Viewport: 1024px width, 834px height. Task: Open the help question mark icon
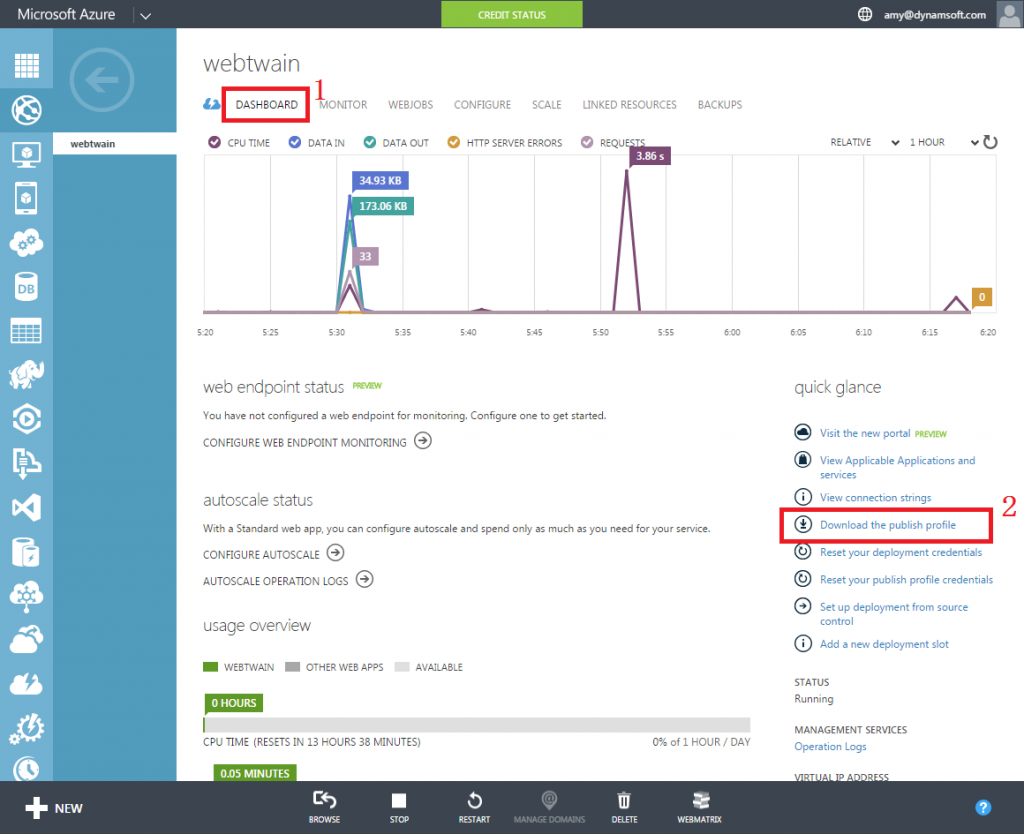pyautogui.click(x=983, y=807)
